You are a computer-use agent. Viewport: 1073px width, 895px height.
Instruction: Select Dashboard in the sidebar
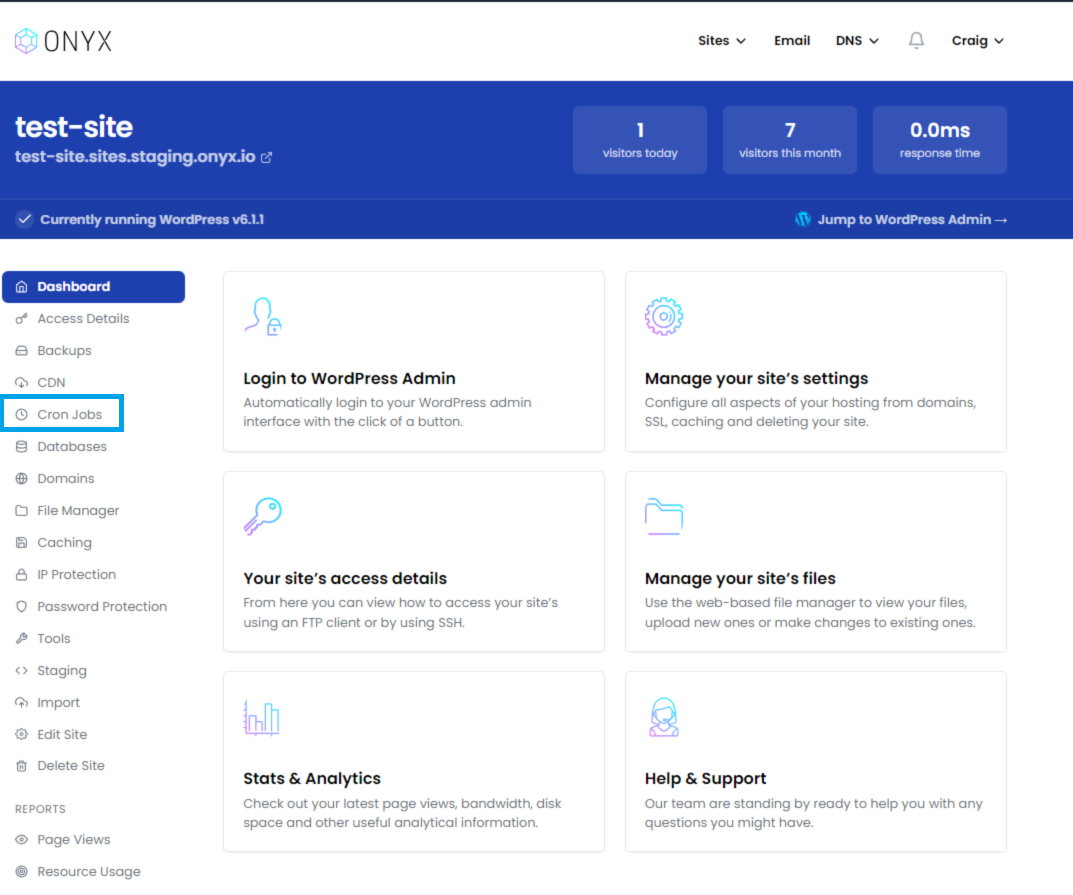click(93, 287)
